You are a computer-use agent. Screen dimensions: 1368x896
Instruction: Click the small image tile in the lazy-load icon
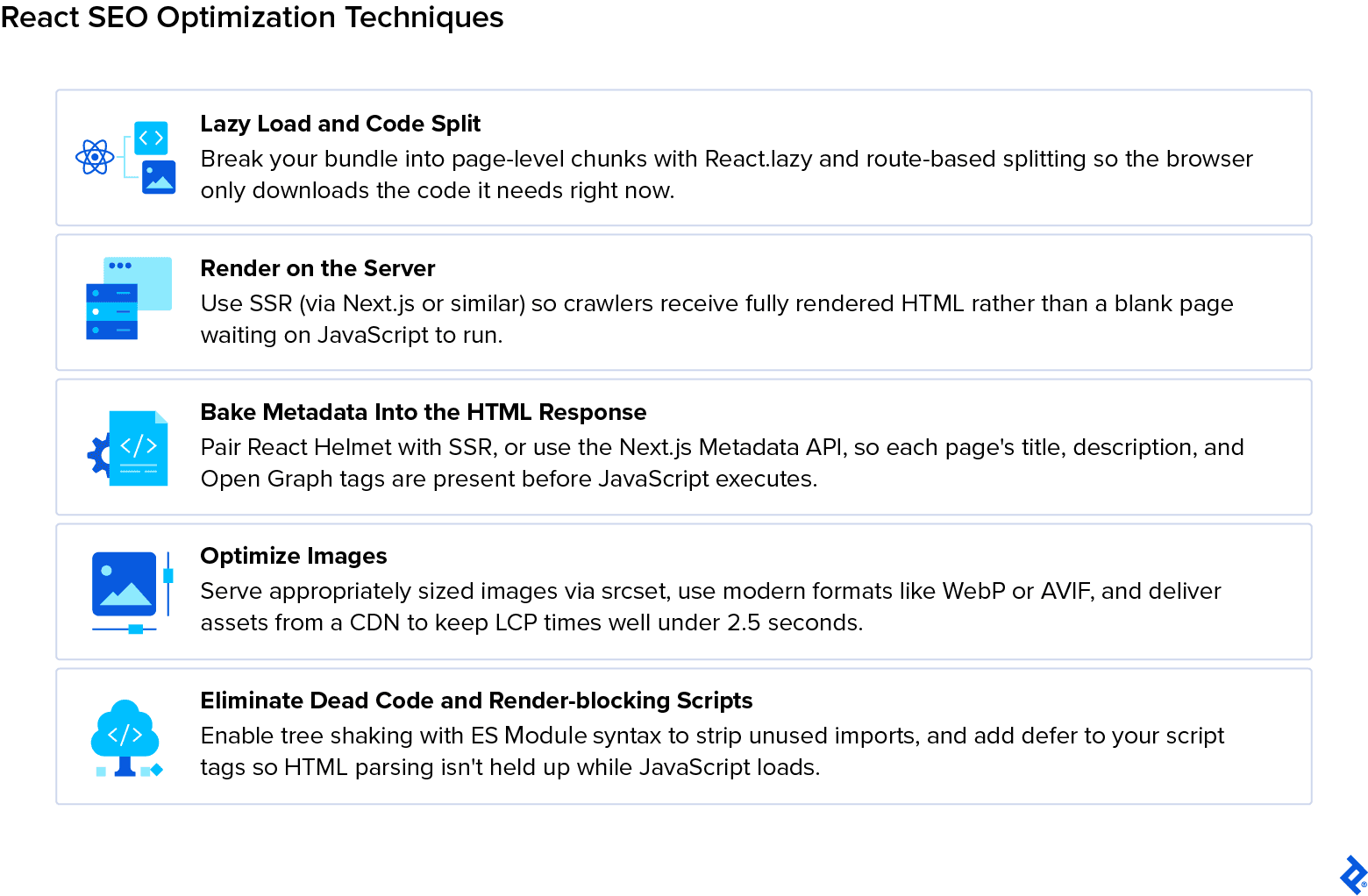[159, 176]
